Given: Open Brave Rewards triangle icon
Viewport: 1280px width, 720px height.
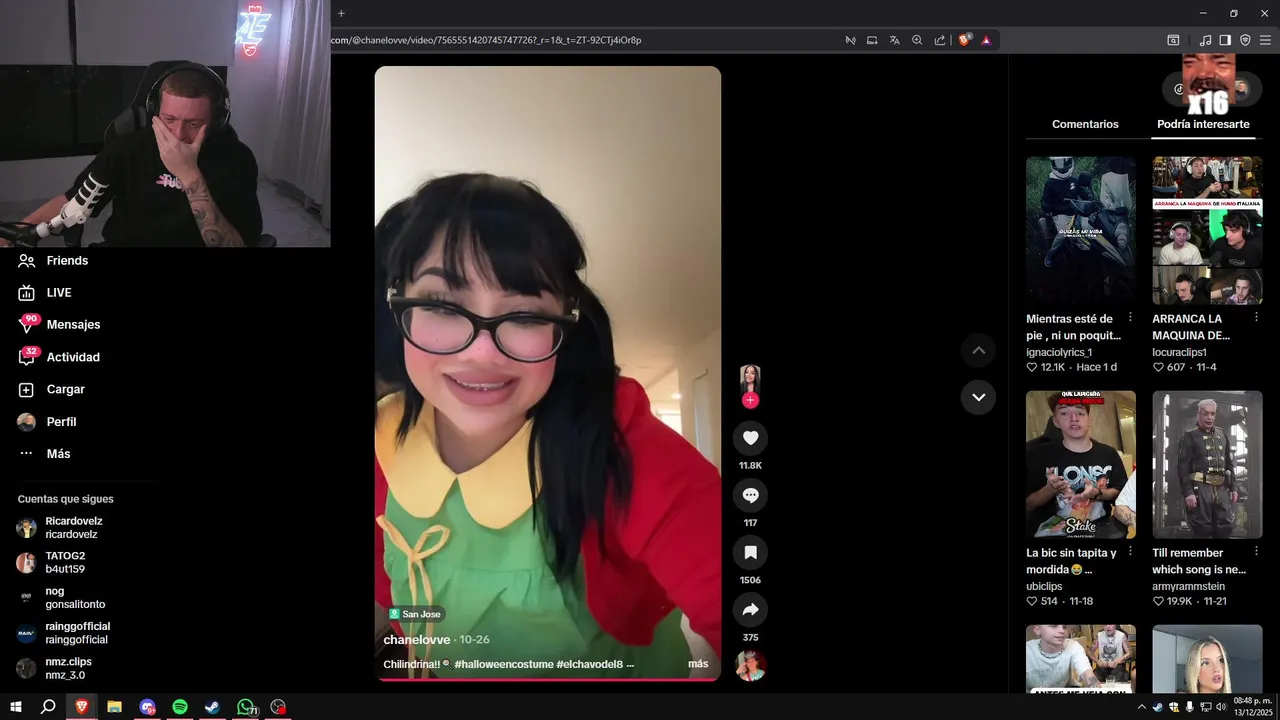Looking at the screenshot, I should coord(986,40).
